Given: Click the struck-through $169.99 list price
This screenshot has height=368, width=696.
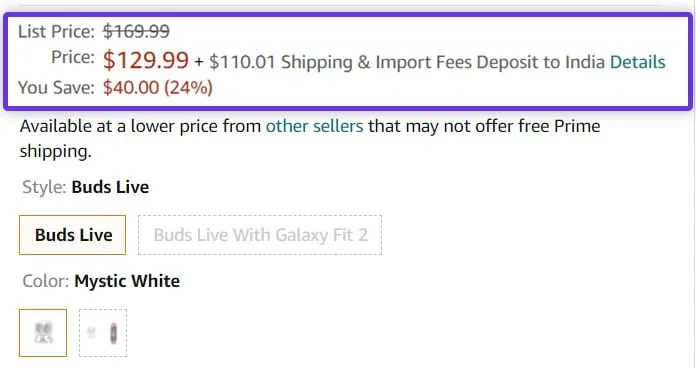Looking at the screenshot, I should pos(136,32).
